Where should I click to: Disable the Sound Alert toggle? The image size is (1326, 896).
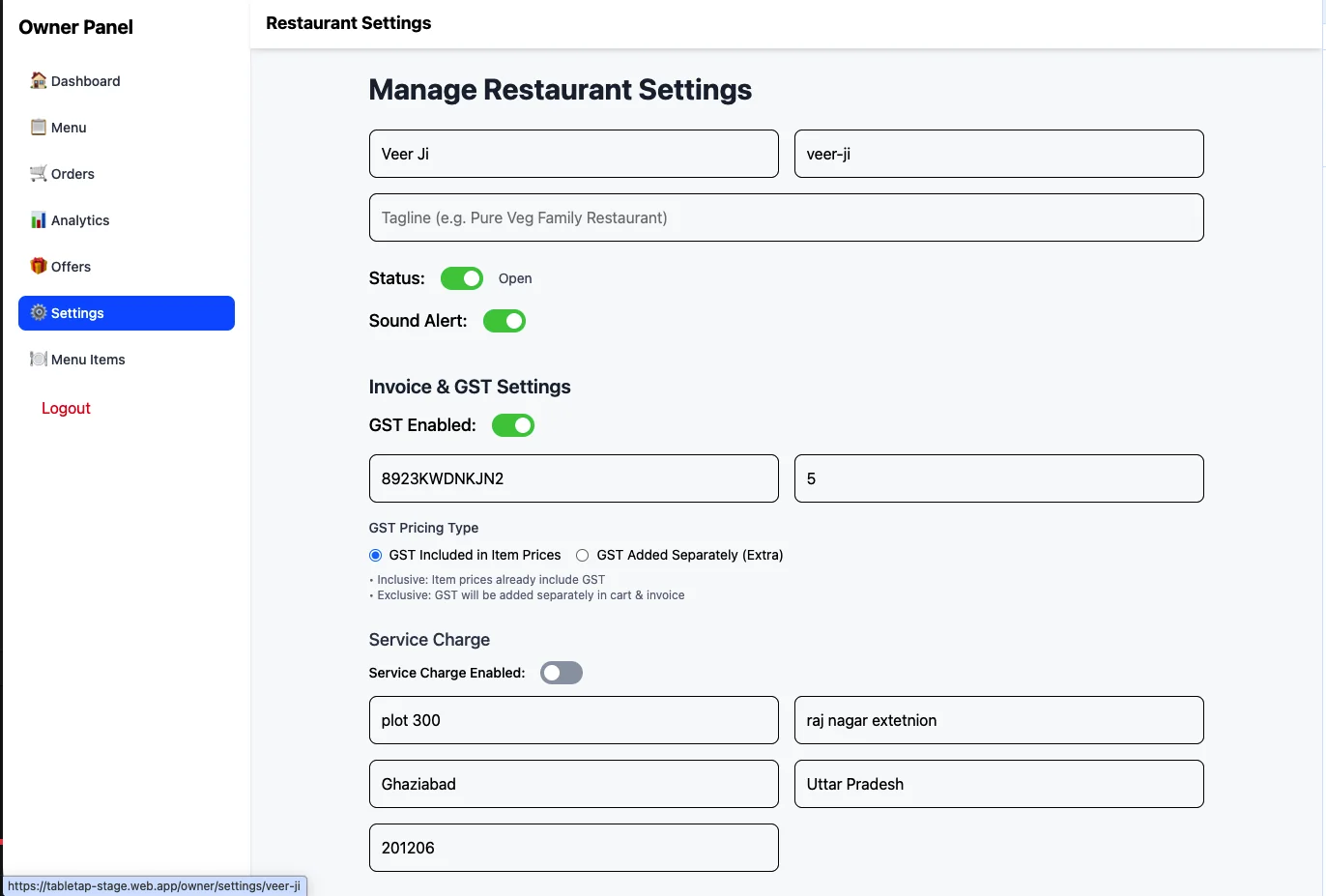(x=504, y=320)
